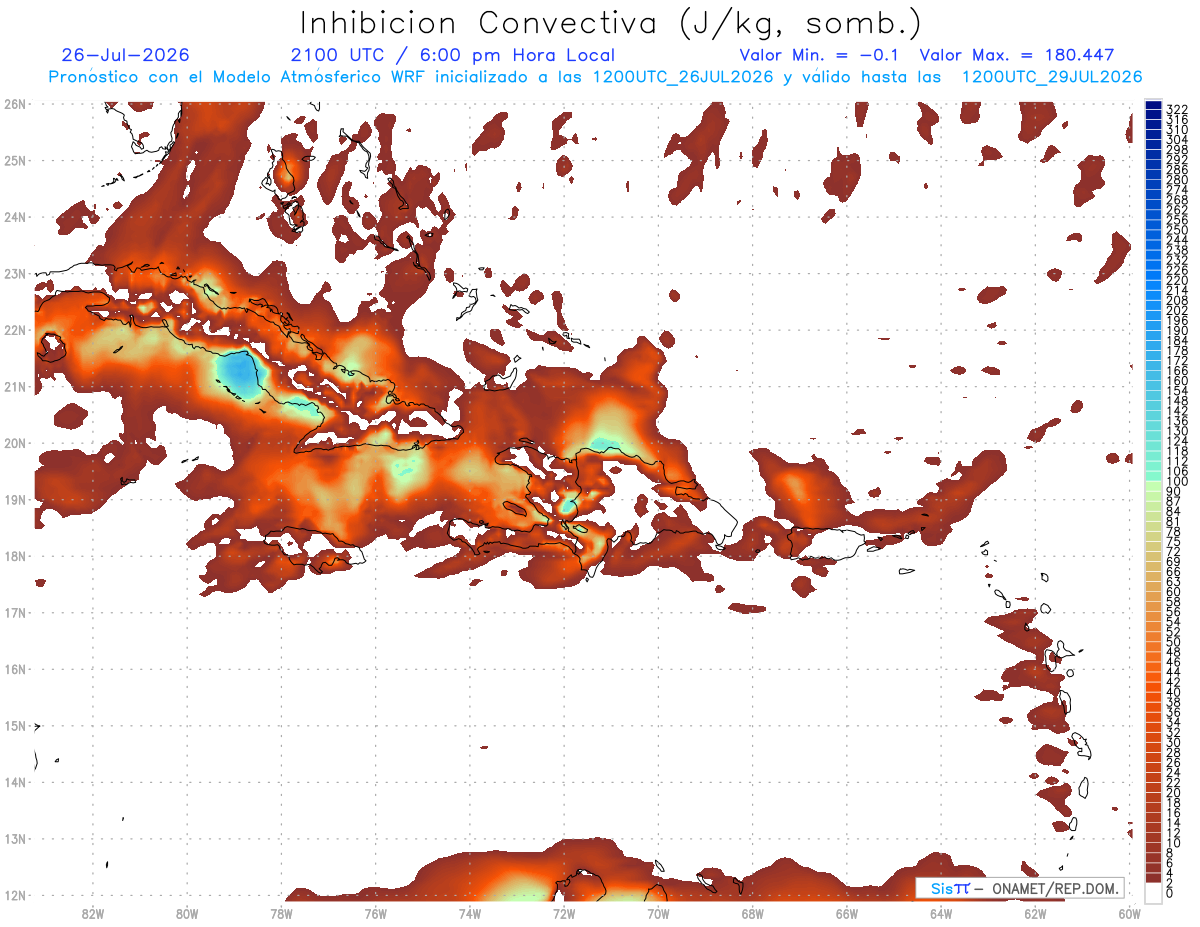Click the 25N latitude label
1200x927 pixels.
click(15, 160)
